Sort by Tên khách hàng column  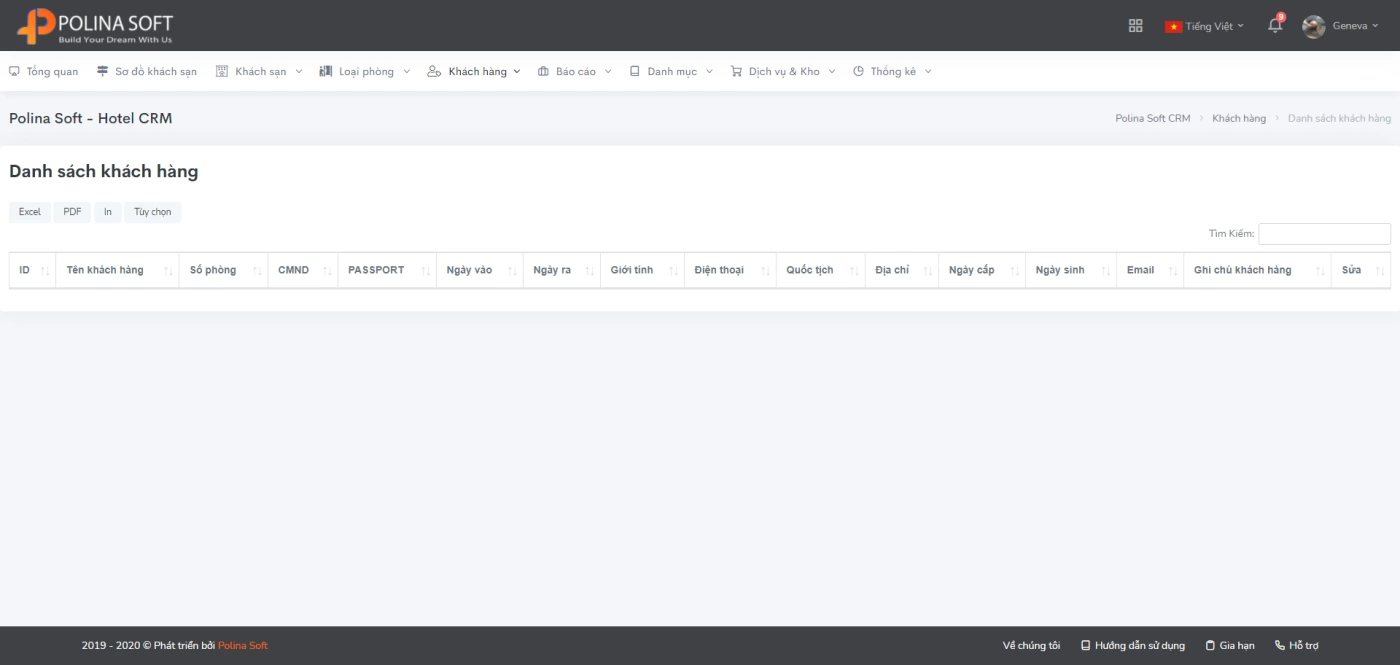118,270
